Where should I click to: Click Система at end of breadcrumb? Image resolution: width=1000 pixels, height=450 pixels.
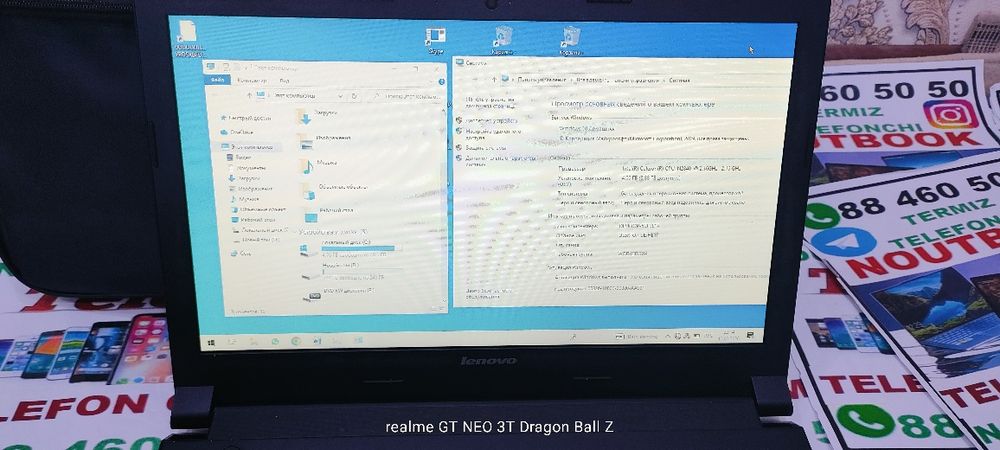tap(679, 81)
